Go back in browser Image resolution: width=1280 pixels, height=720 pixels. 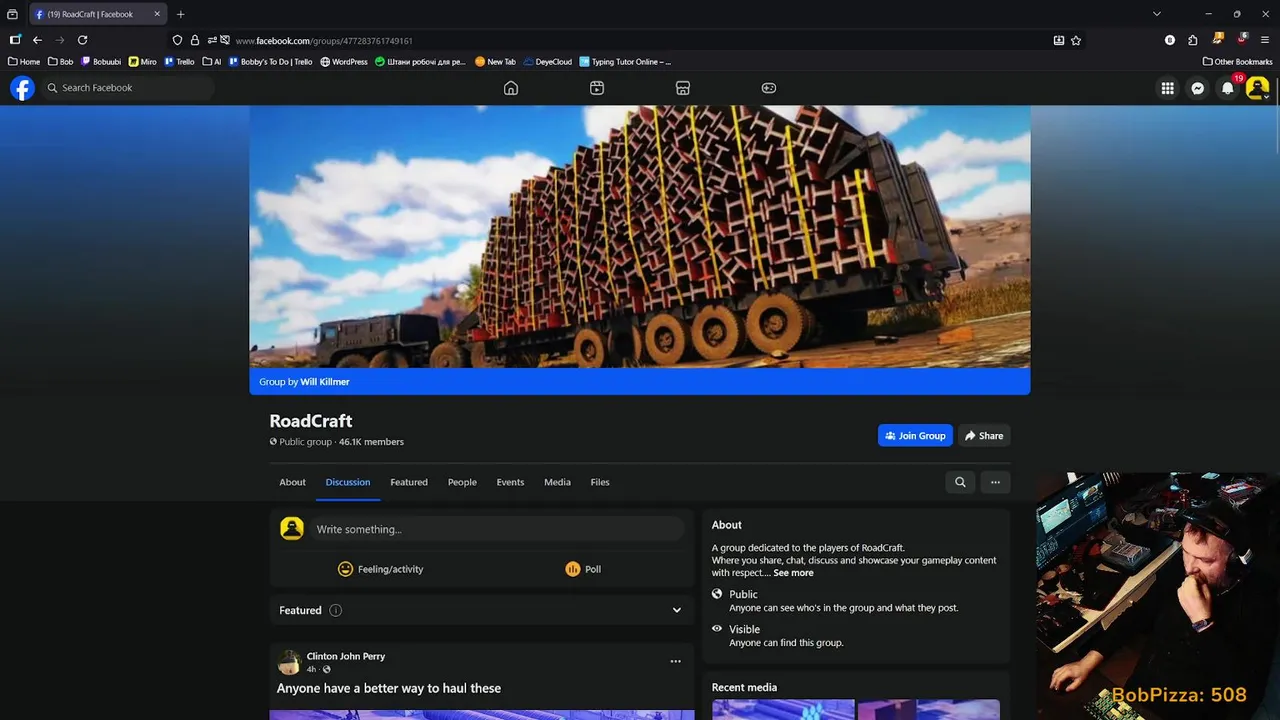point(37,40)
